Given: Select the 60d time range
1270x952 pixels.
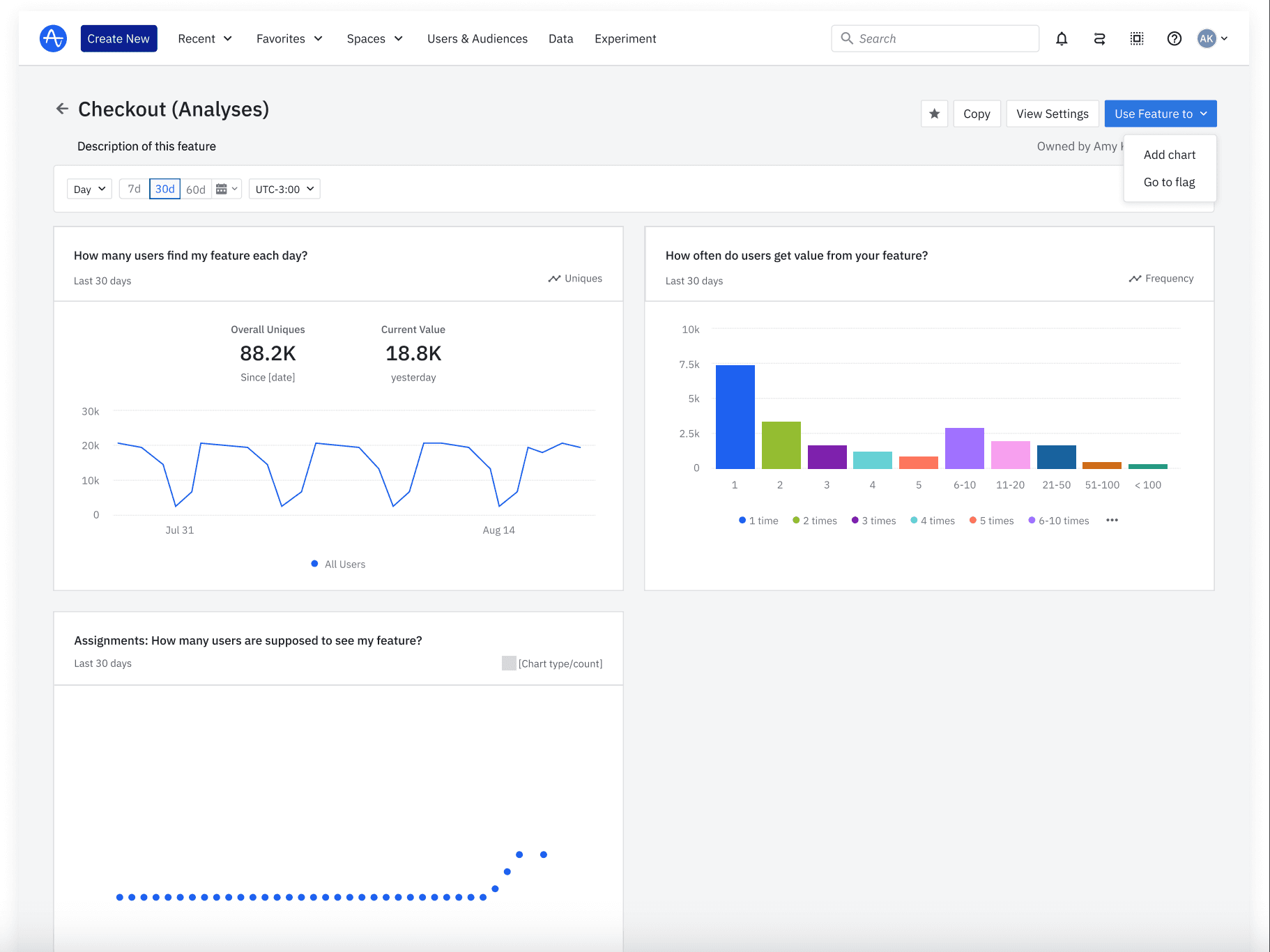Looking at the screenshot, I should point(195,188).
